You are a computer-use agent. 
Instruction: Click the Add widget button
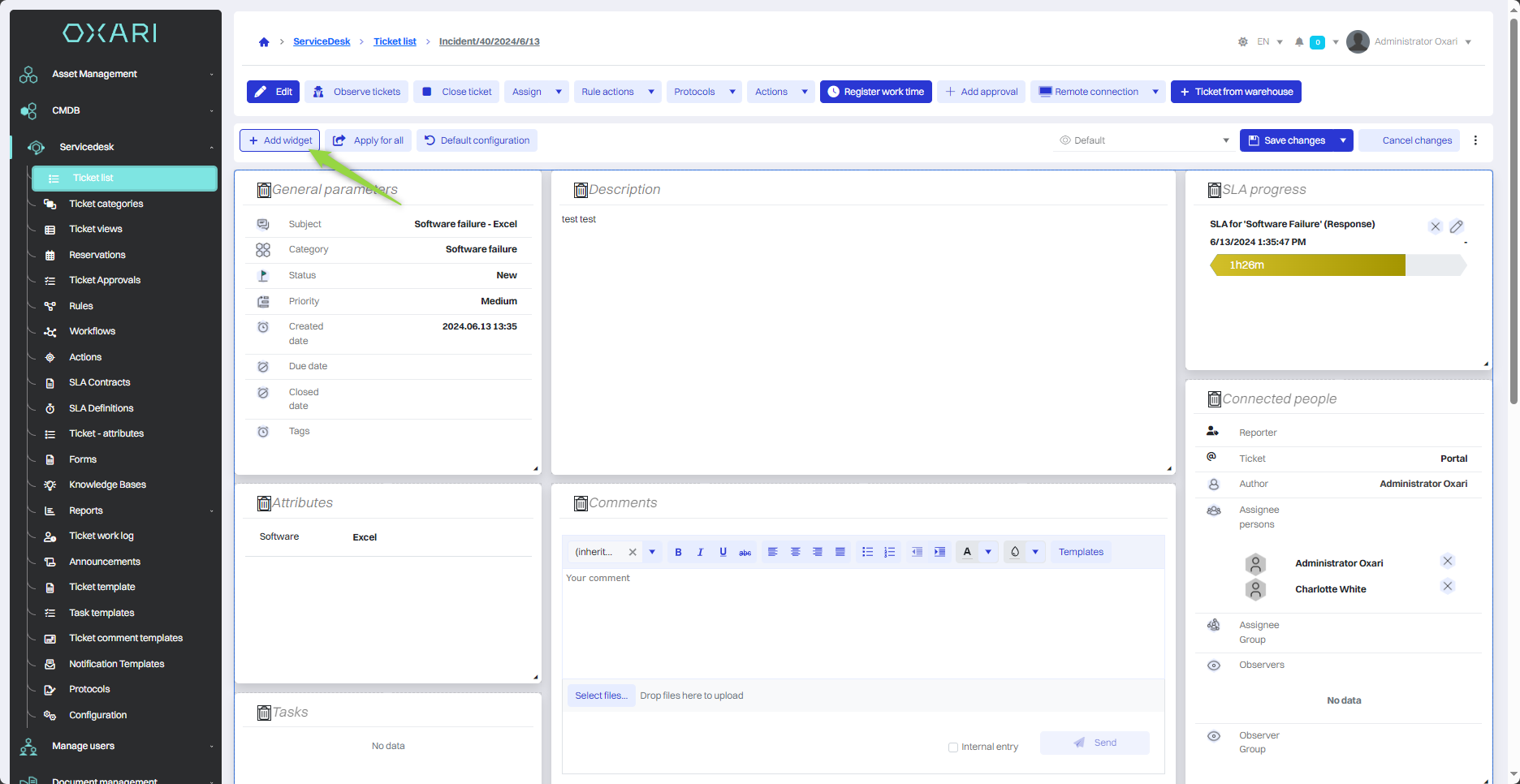click(x=280, y=140)
